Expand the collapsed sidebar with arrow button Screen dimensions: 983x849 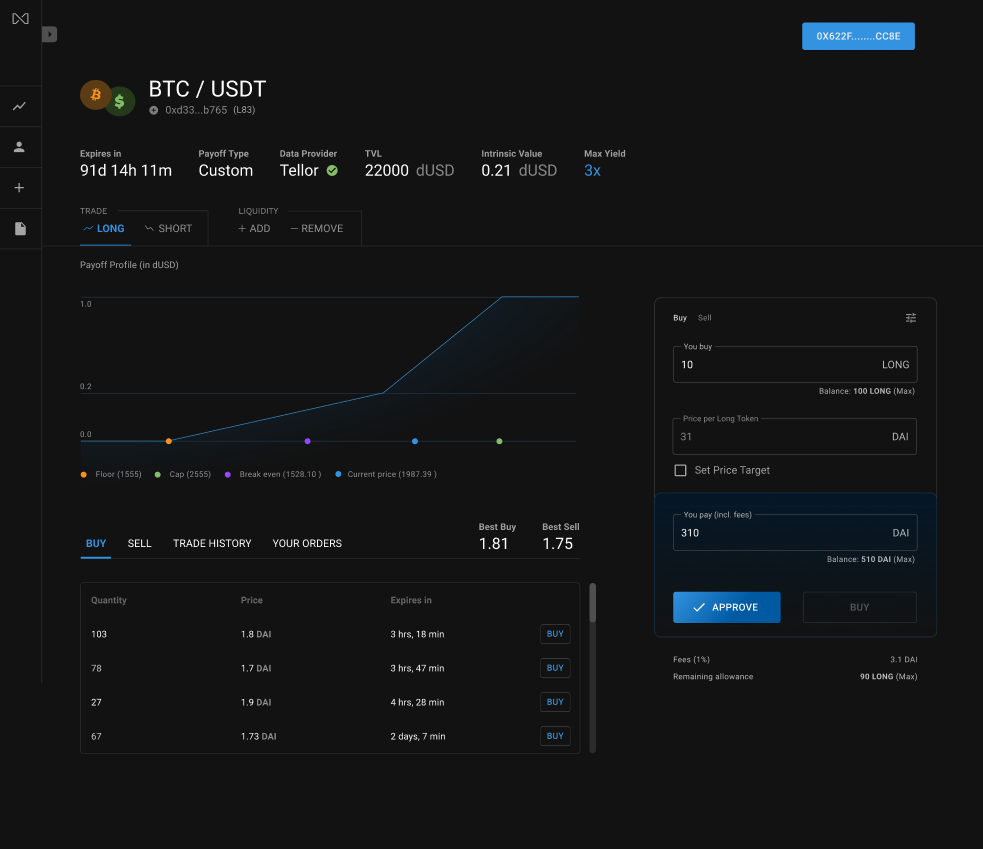coord(50,35)
